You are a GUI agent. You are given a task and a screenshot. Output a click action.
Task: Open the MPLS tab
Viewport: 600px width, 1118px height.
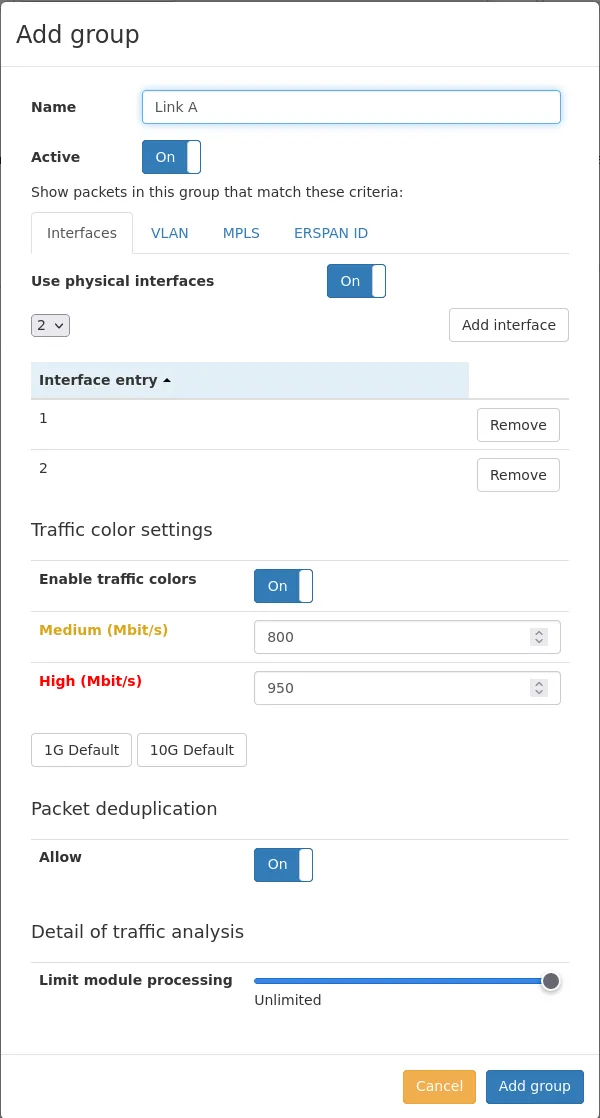click(x=241, y=233)
